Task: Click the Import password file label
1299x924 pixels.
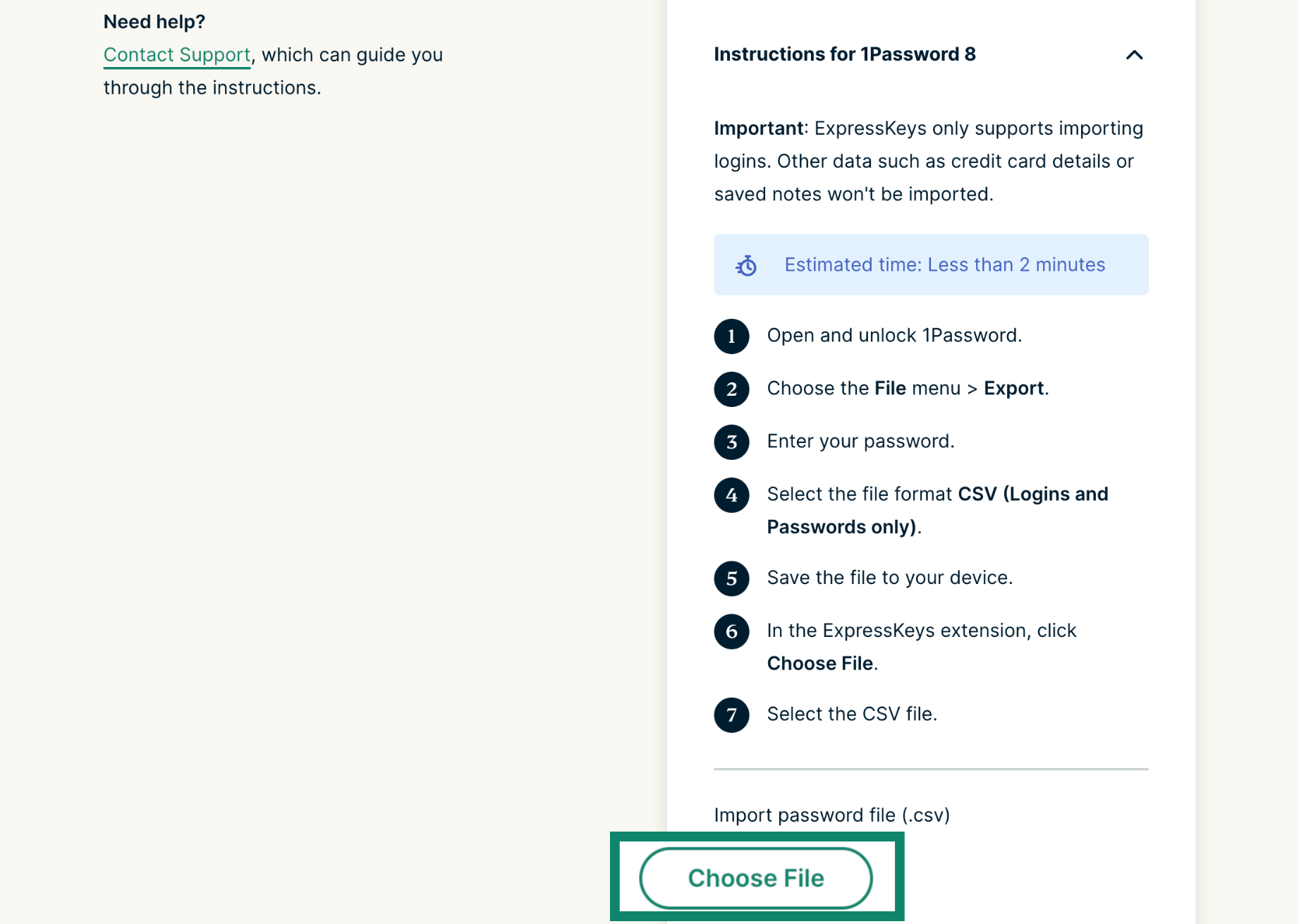Action: 831,815
